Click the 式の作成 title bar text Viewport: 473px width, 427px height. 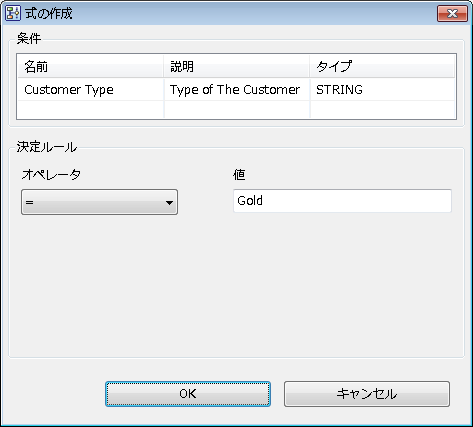(49, 13)
